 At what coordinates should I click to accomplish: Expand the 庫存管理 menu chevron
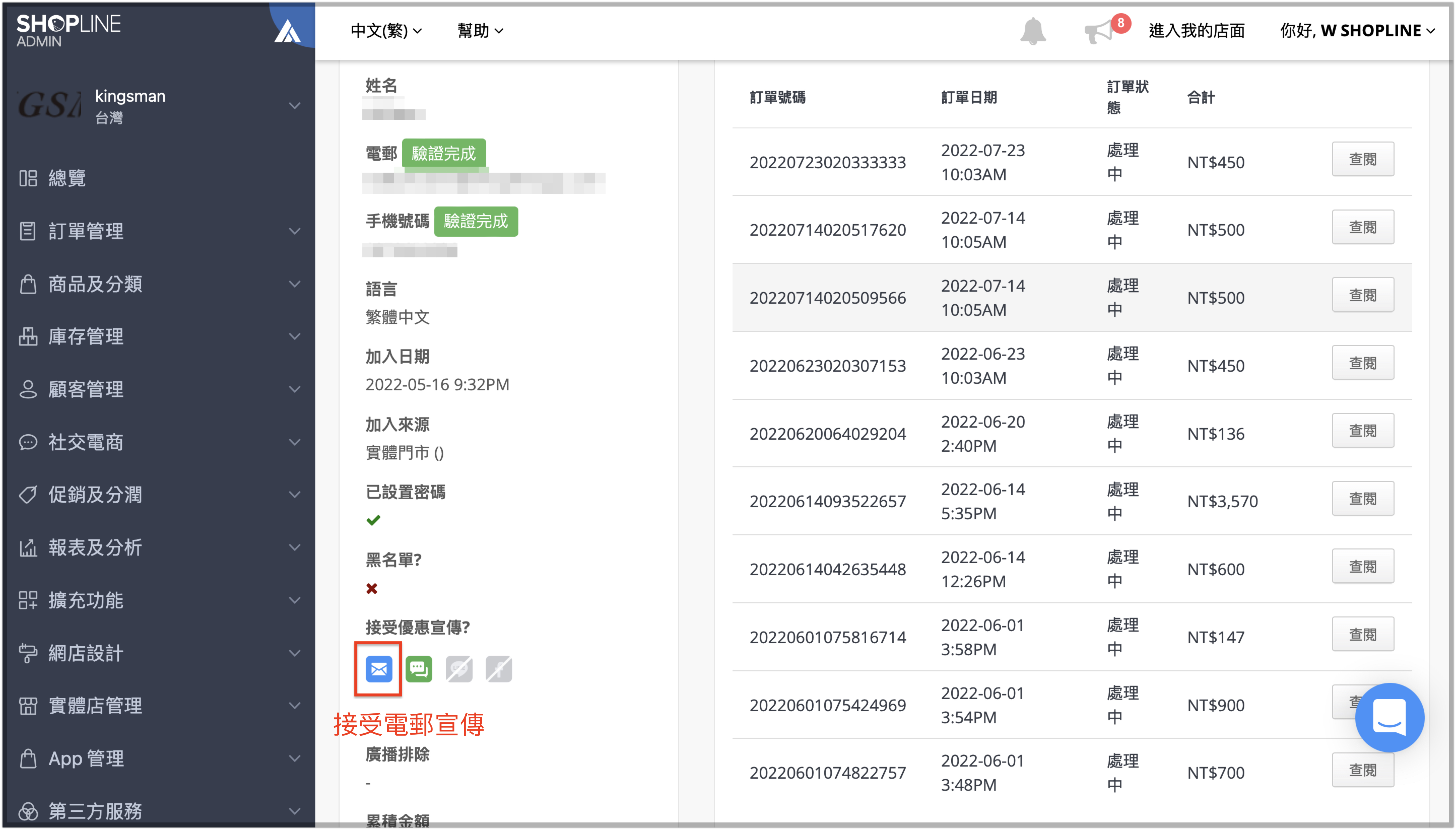tap(294, 336)
